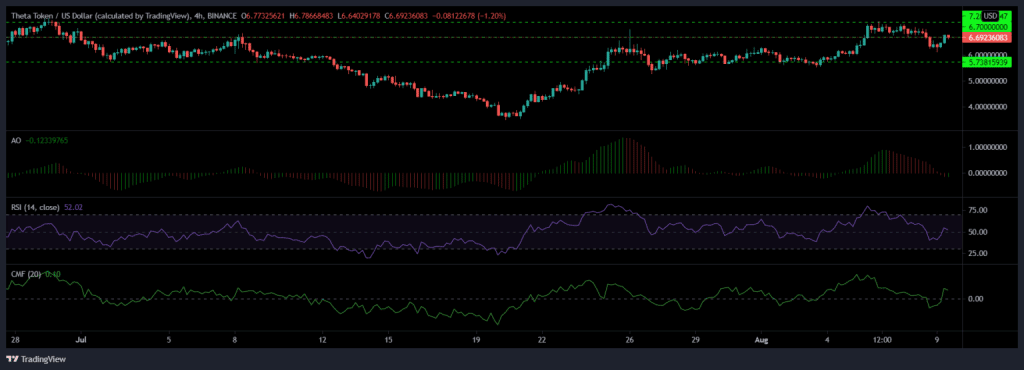The image size is (1024, 370).
Task: Click the RSI value 52.02
Action: [73, 207]
